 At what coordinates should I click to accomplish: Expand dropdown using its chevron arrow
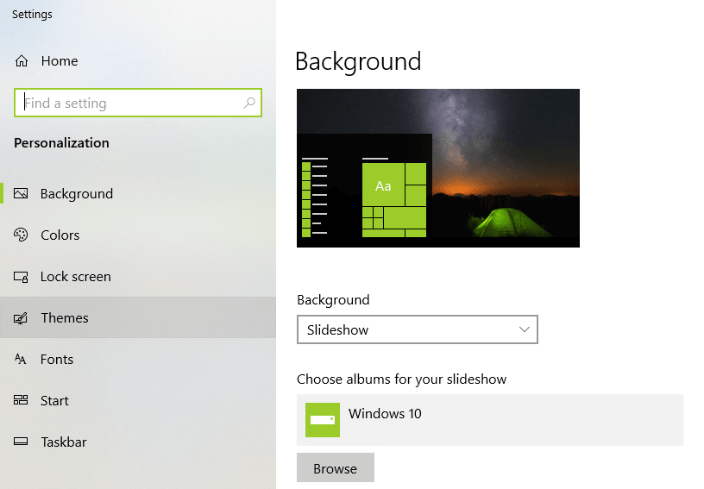point(524,330)
